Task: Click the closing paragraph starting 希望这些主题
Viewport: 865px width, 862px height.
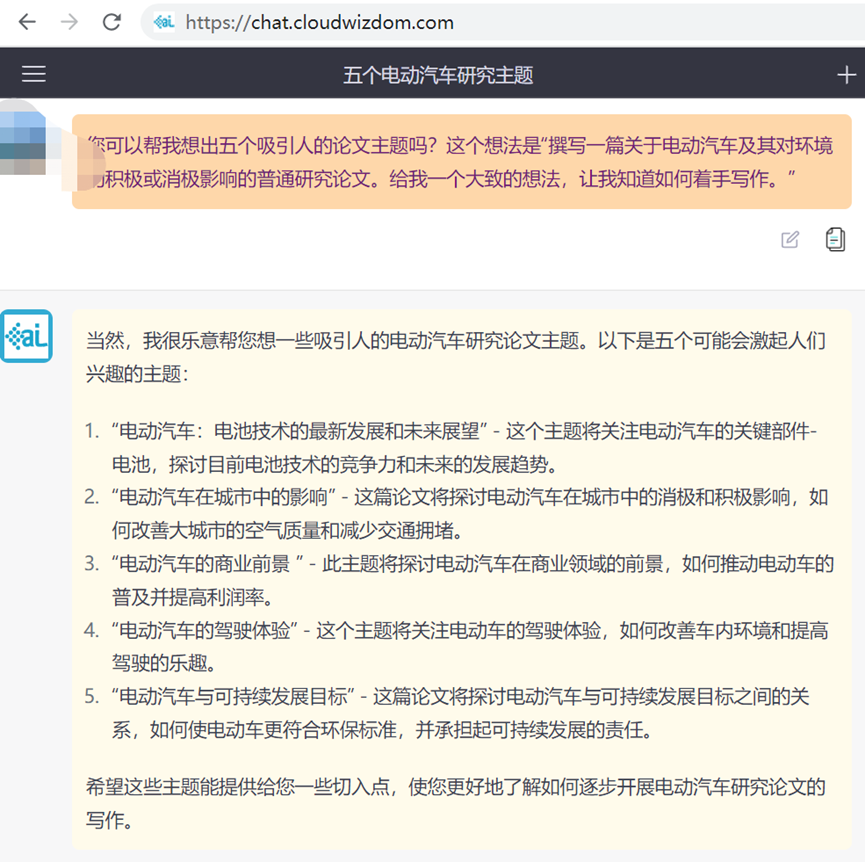Action: coord(456,803)
